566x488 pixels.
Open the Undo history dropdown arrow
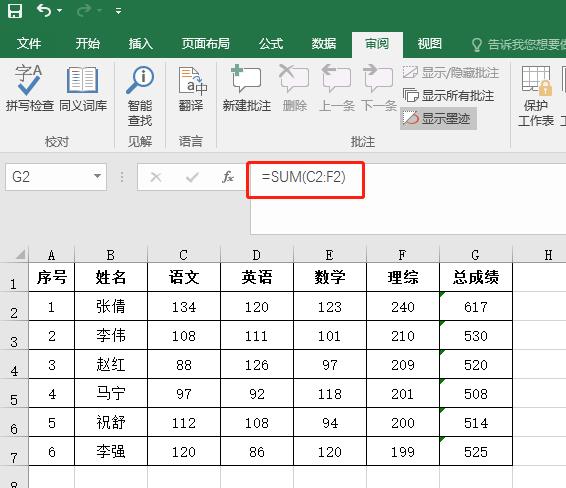(60, 11)
